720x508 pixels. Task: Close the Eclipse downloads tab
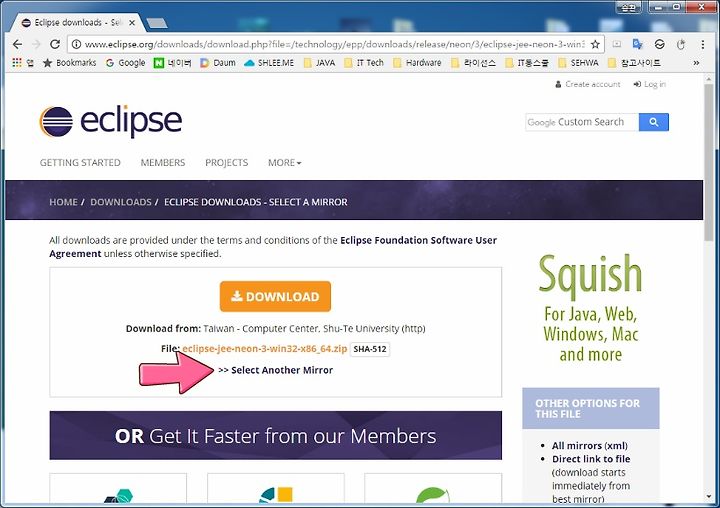pyautogui.click(x=132, y=22)
